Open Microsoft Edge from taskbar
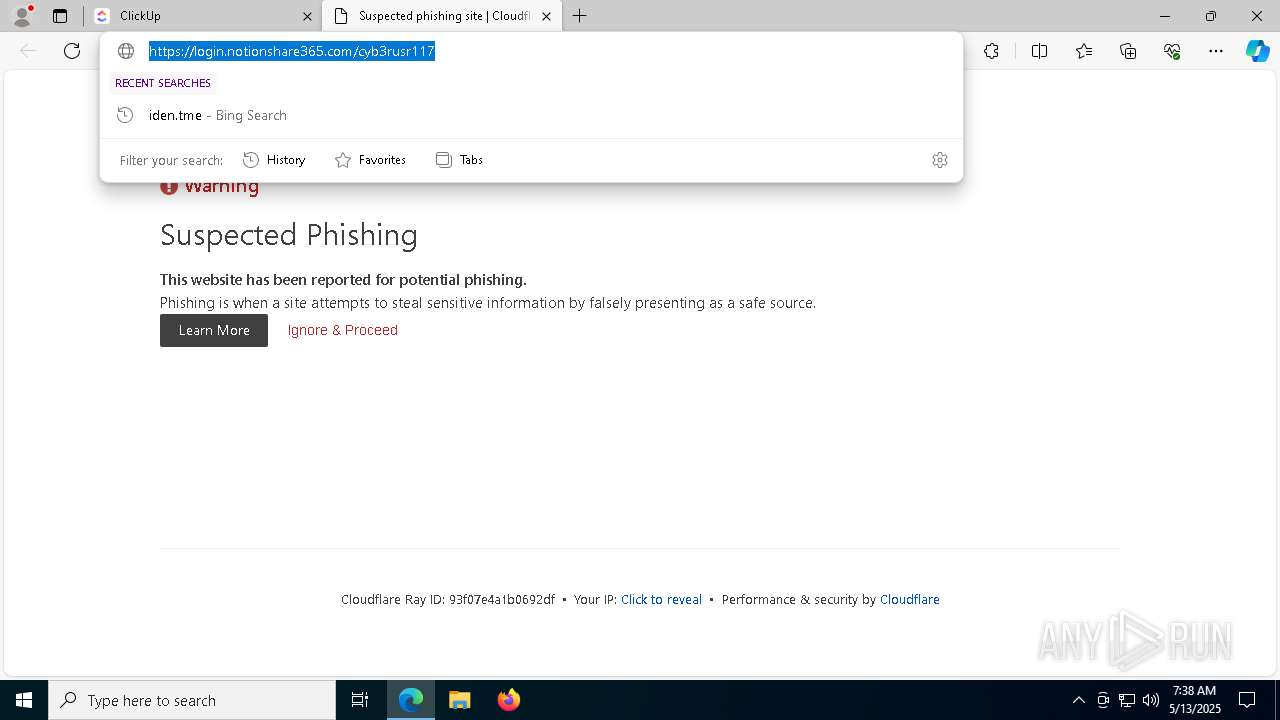This screenshot has width=1280, height=720. point(411,700)
